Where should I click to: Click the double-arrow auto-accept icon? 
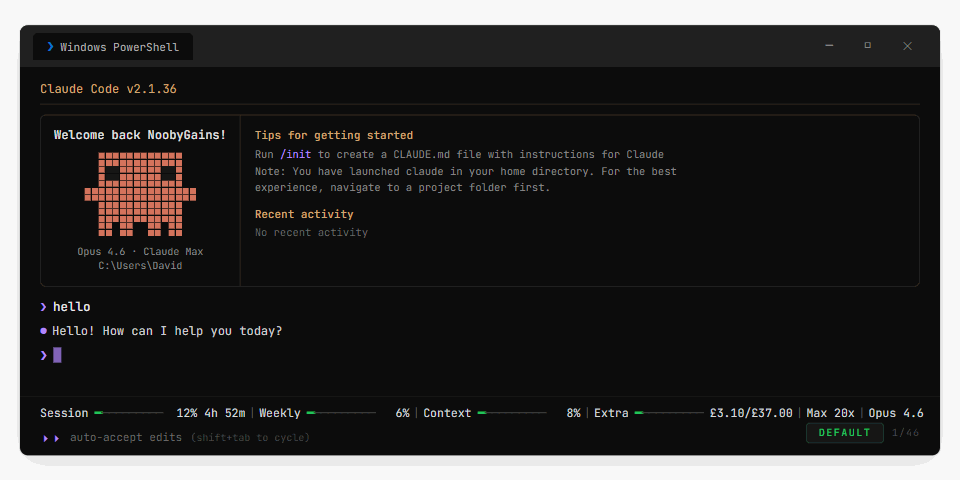point(51,438)
